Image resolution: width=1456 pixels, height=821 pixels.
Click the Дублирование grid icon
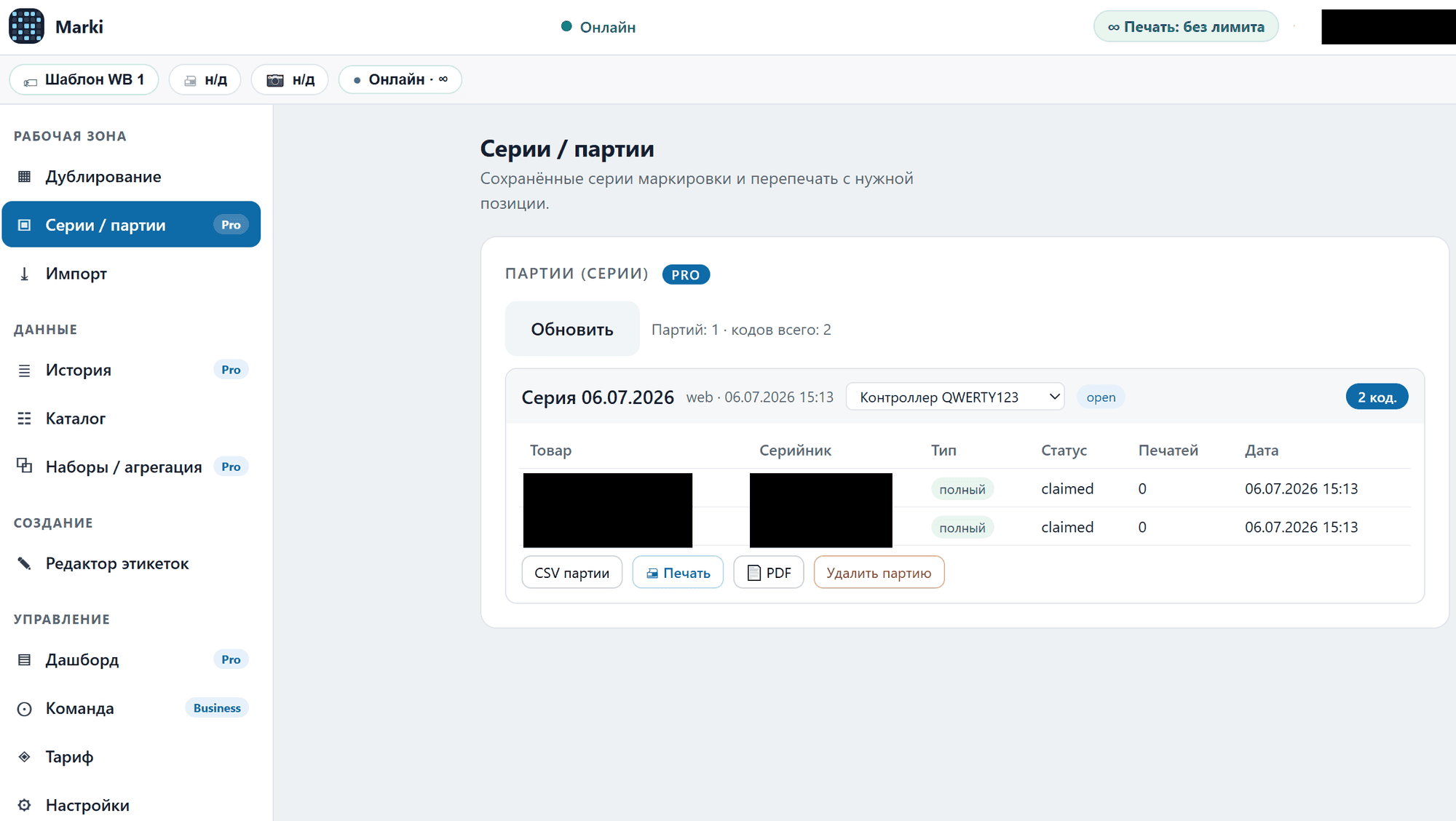(25, 177)
